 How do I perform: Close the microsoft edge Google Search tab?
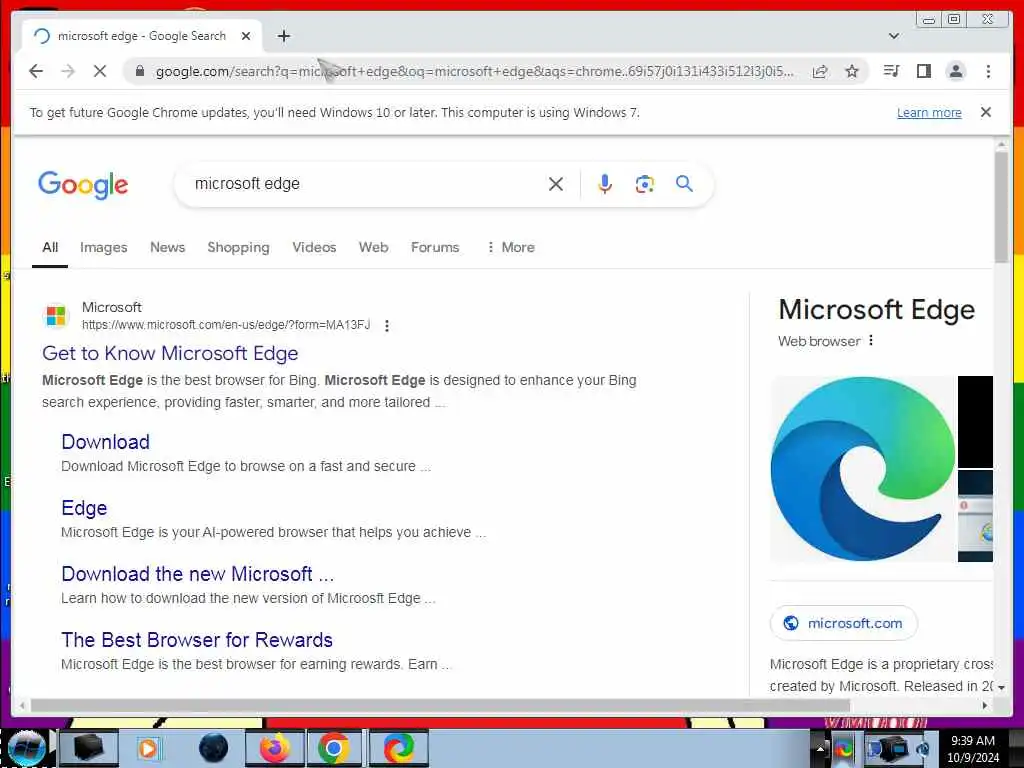tap(246, 36)
